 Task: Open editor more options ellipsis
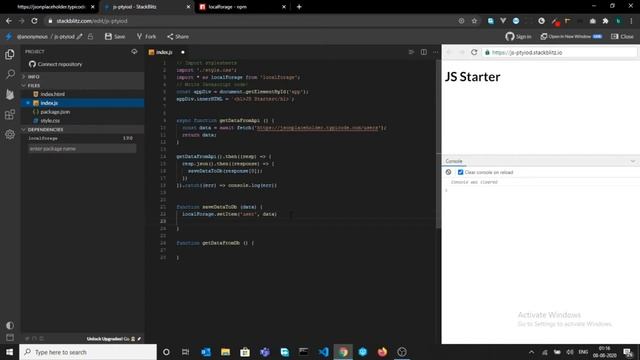(436, 52)
